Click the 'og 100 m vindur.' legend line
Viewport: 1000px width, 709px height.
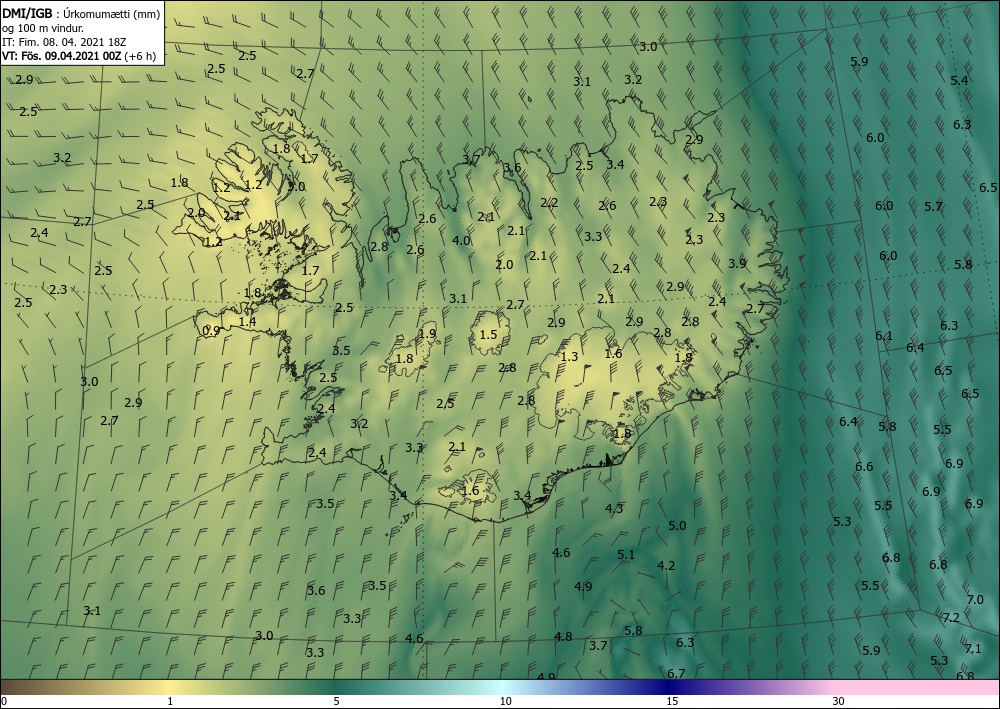click(43, 28)
